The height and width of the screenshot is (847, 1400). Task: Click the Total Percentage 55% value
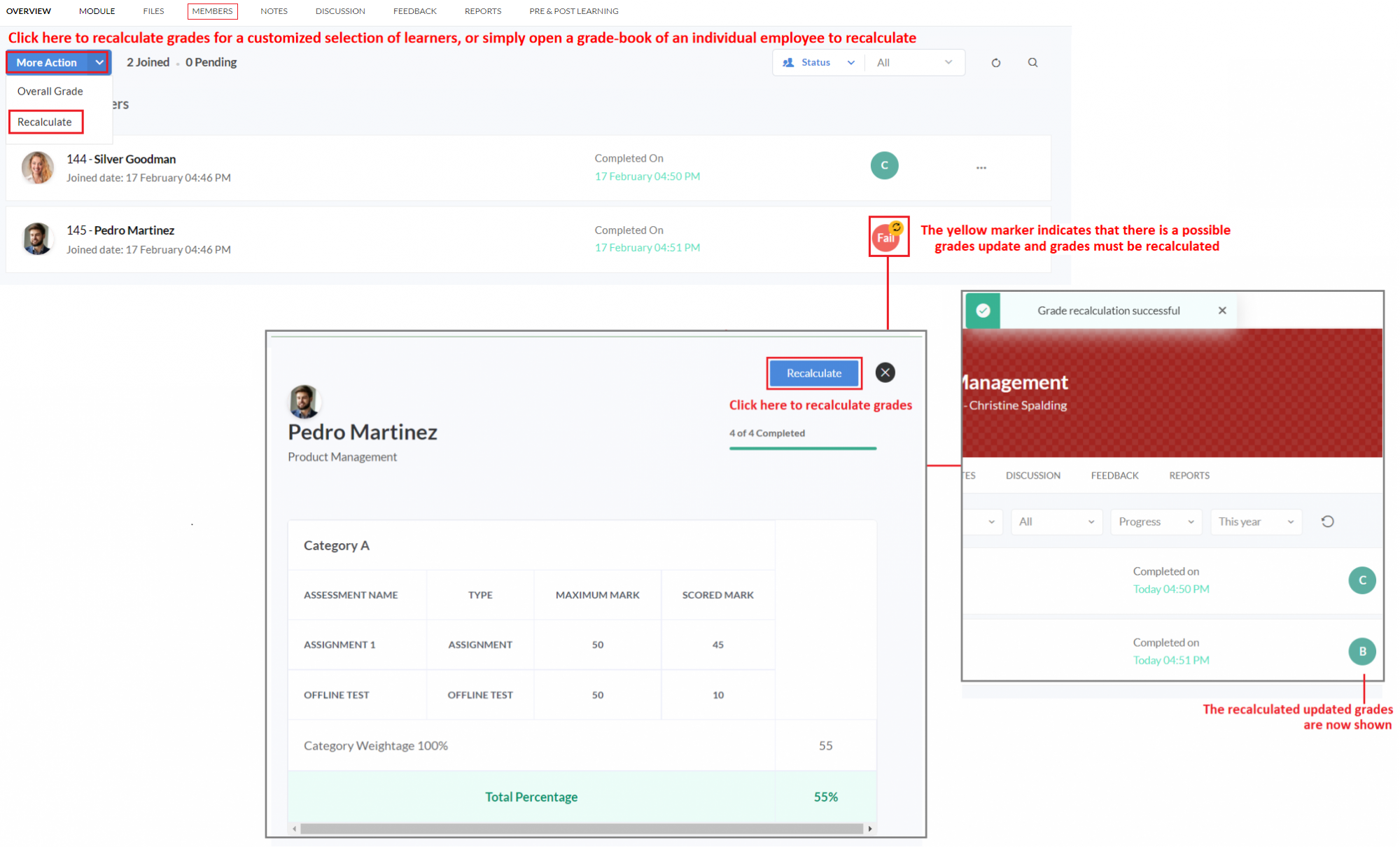[826, 797]
